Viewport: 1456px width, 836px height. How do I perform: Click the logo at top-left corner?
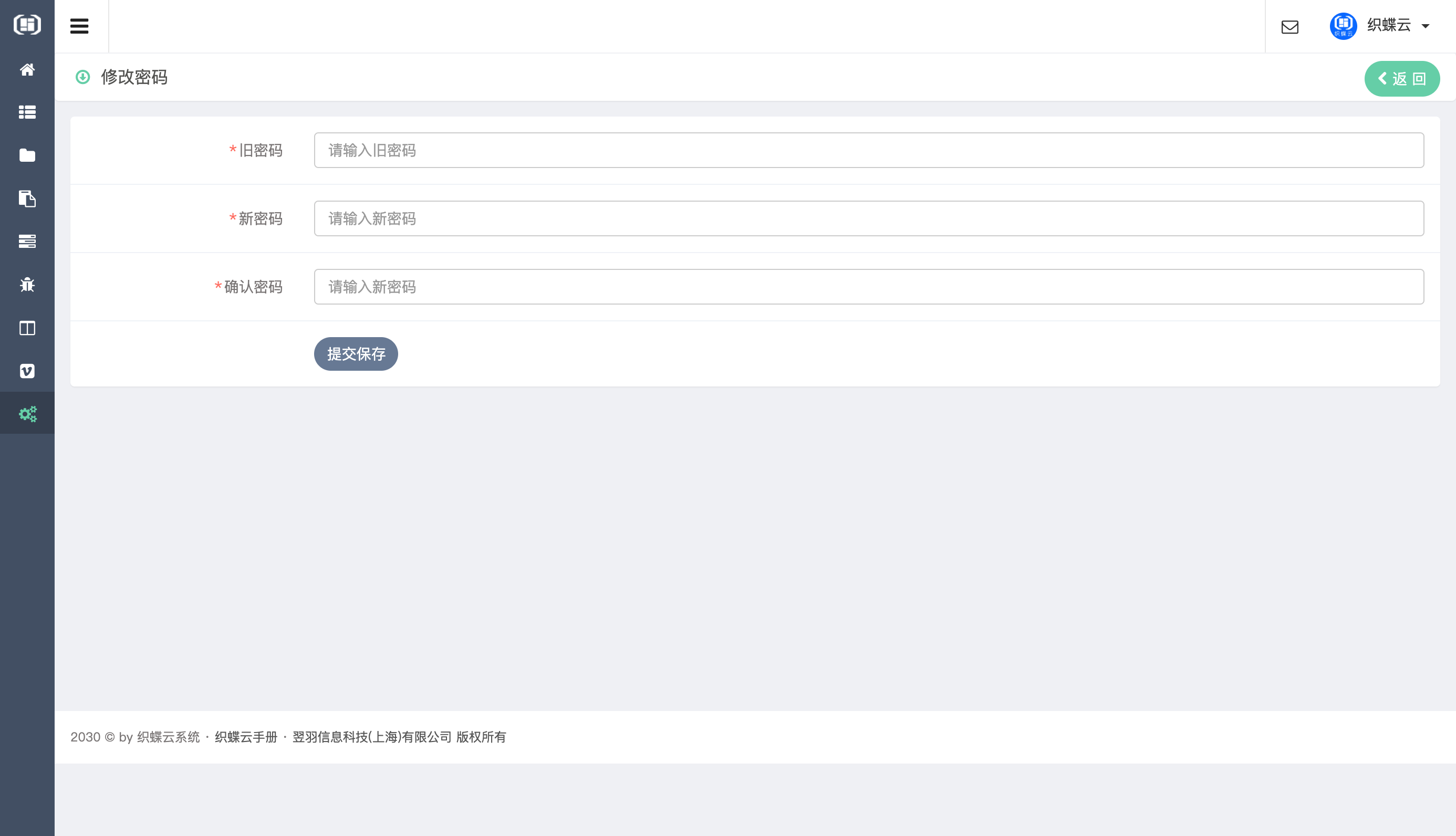[27, 25]
